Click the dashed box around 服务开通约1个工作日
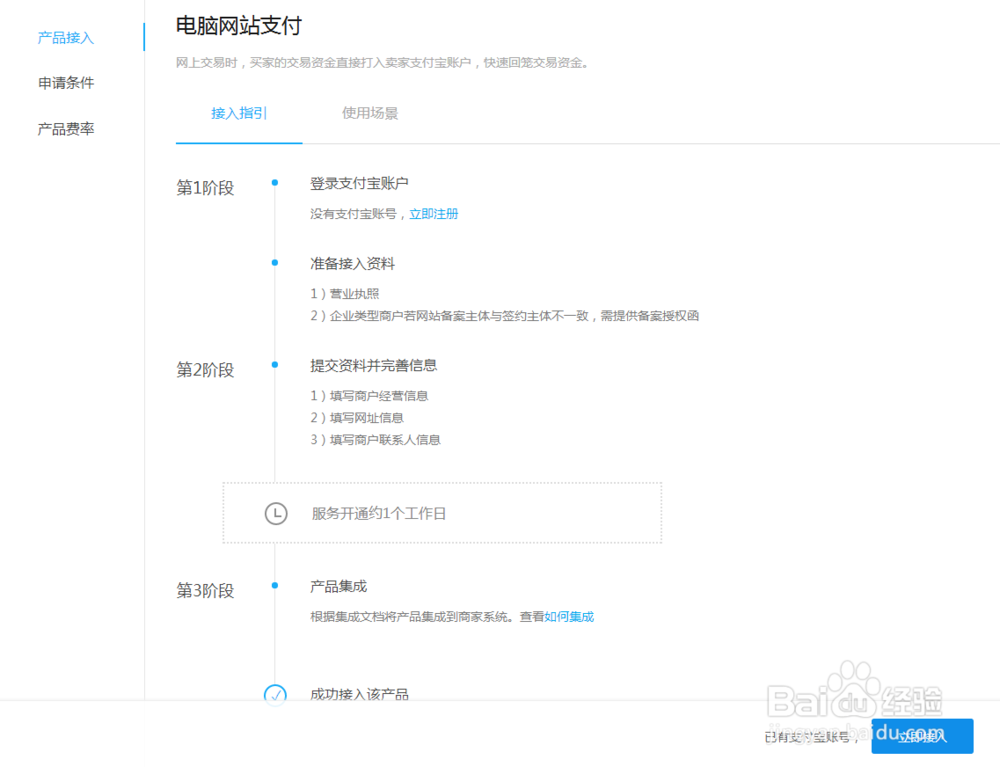 pos(443,512)
